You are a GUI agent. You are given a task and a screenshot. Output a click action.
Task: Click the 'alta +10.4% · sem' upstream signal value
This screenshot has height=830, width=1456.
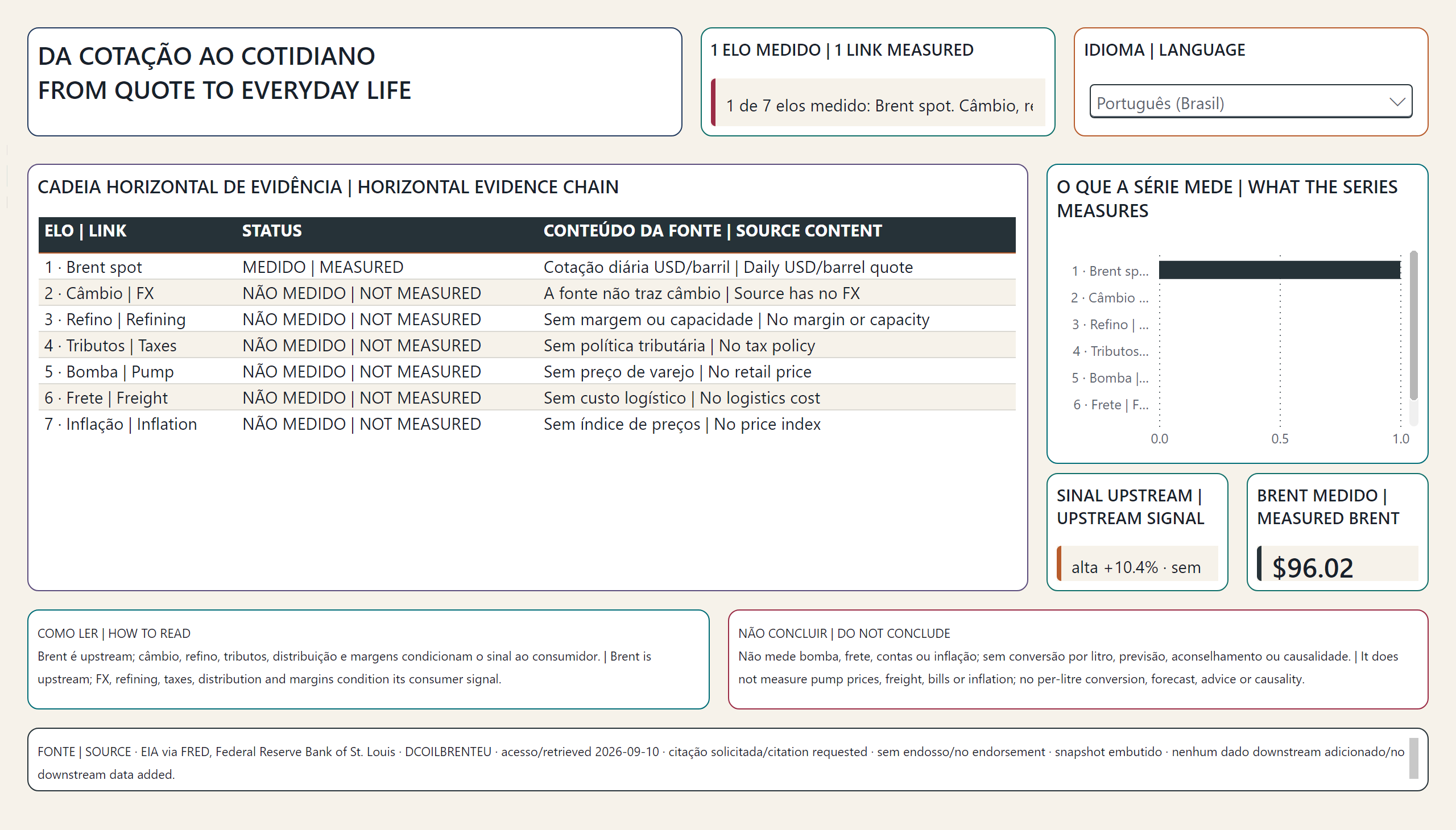(1135, 567)
